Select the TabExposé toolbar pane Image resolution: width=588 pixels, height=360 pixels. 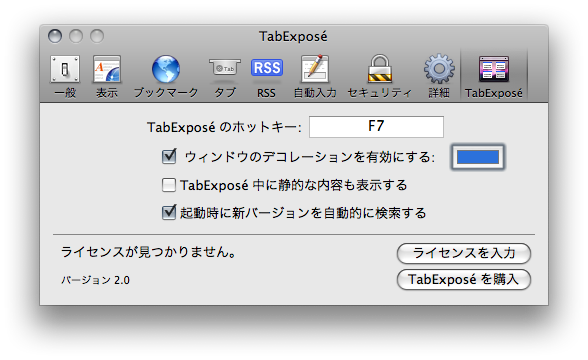click(494, 77)
